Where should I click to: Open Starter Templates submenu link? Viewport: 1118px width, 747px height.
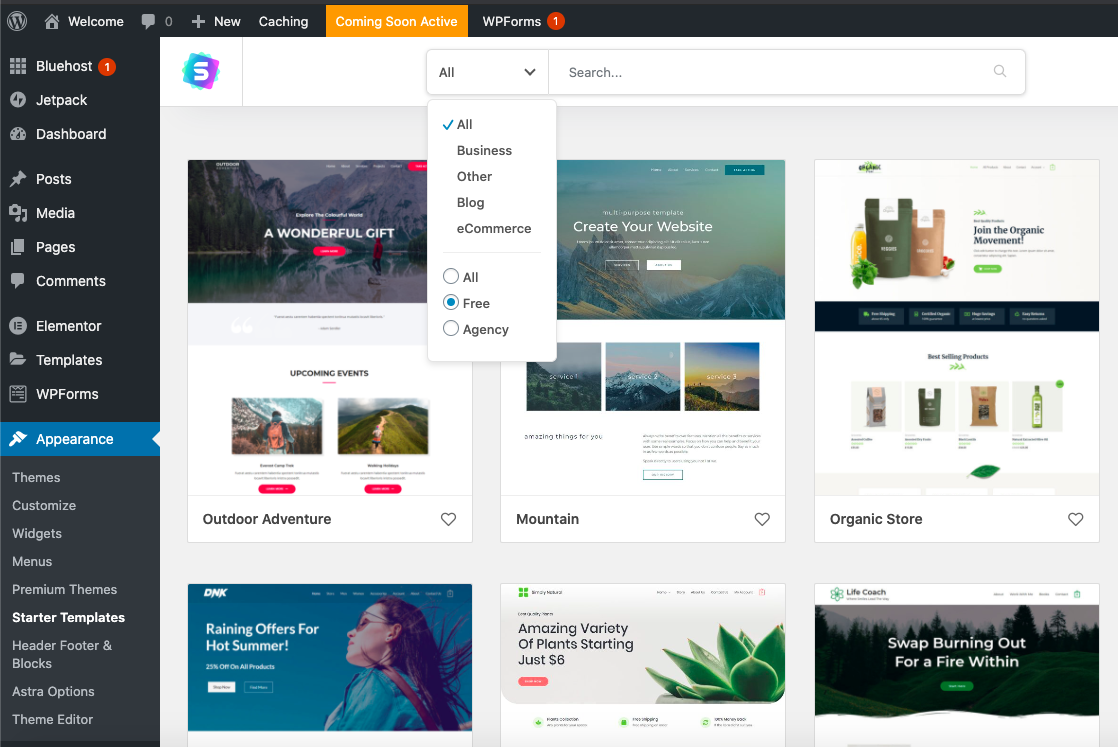click(x=68, y=617)
